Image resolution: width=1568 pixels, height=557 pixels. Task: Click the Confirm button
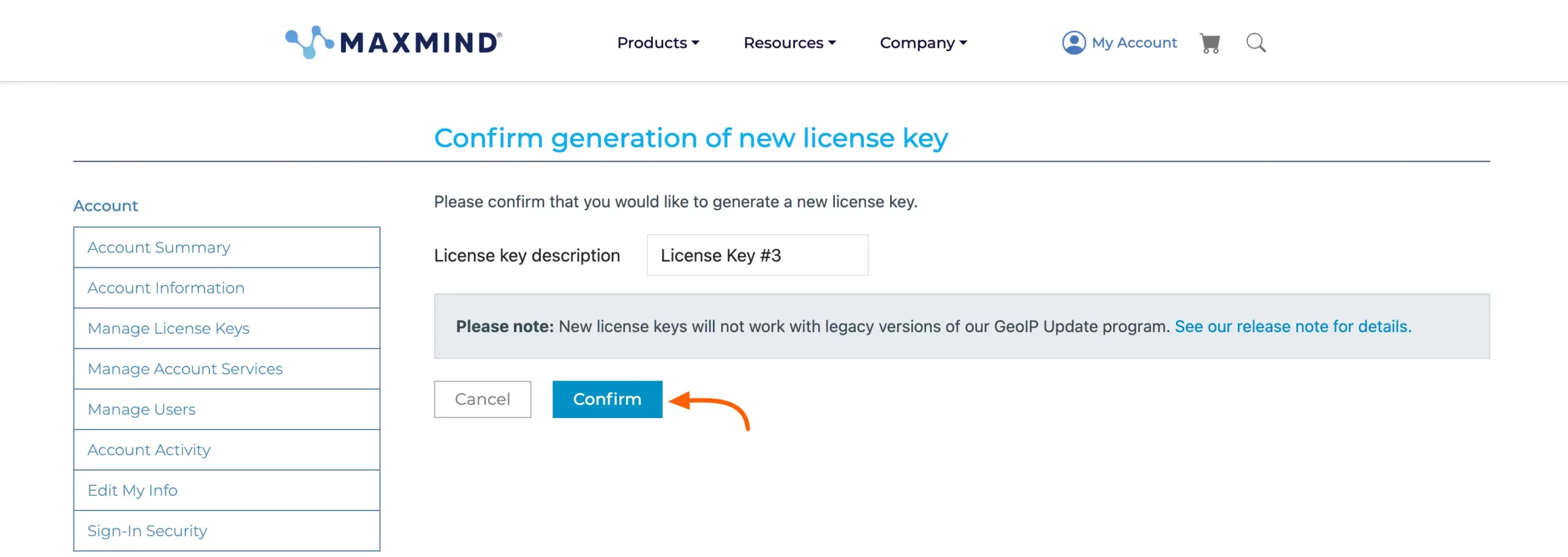pyautogui.click(x=607, y=399)
